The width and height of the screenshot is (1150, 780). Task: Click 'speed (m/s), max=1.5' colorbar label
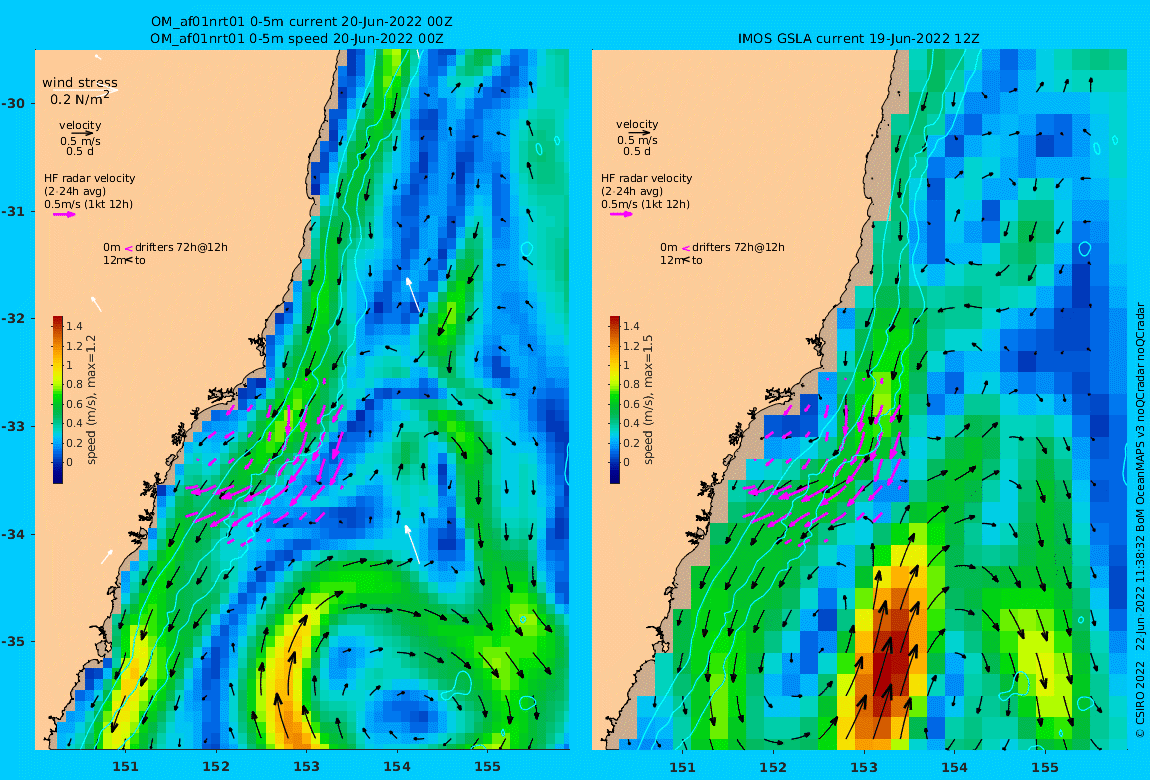tap(648, 400)
